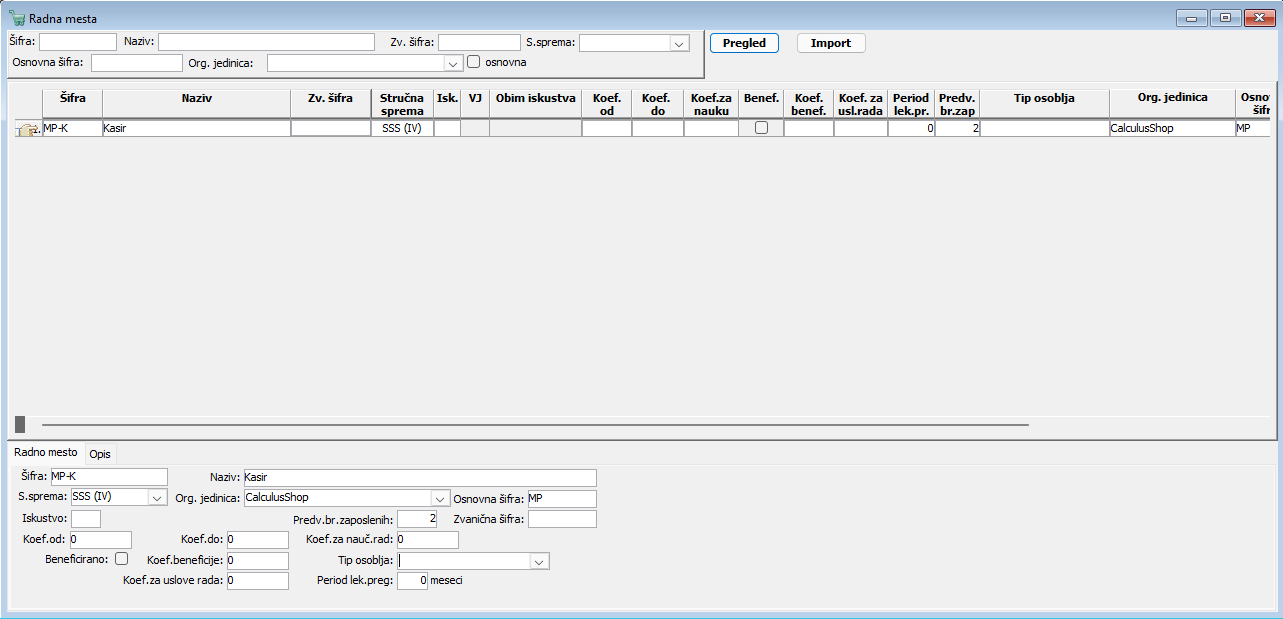1283x619 pixels.
Task: Click the Predv.br.zaposlenih field
Action: (417, 519)
